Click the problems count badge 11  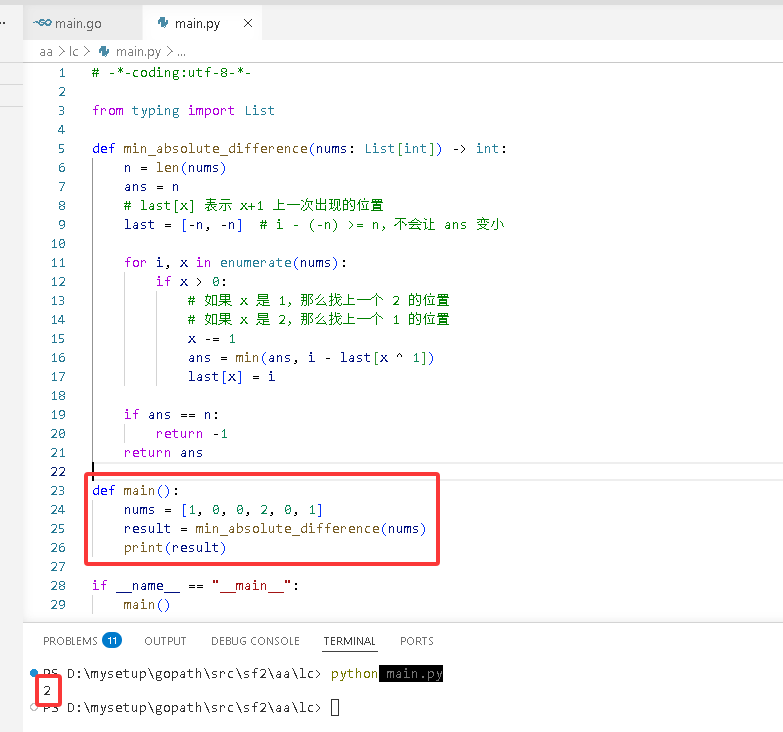(112, 640)
